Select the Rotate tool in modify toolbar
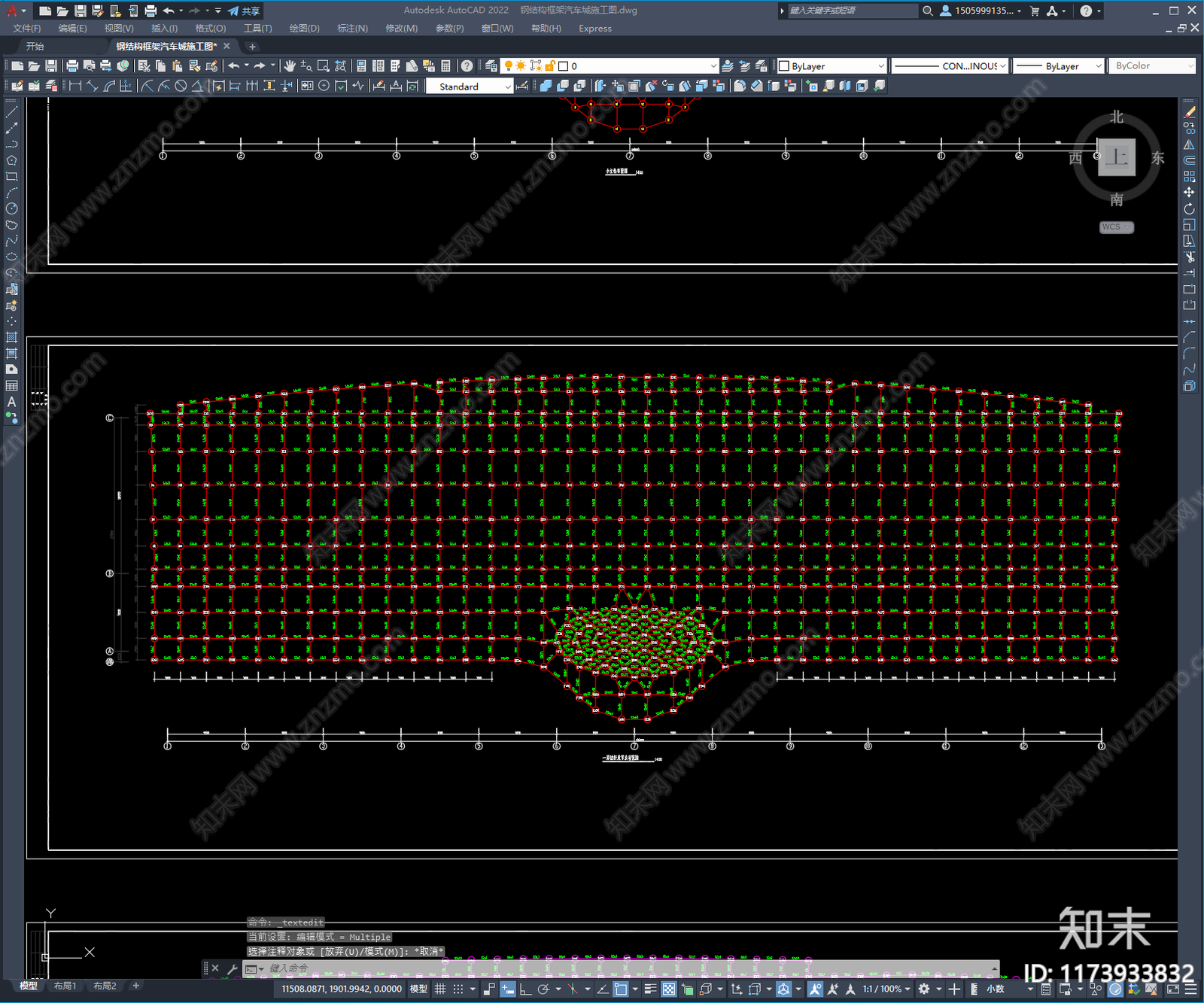The height and width of the screenshot is (1003, 1204). coord(1189,208)
